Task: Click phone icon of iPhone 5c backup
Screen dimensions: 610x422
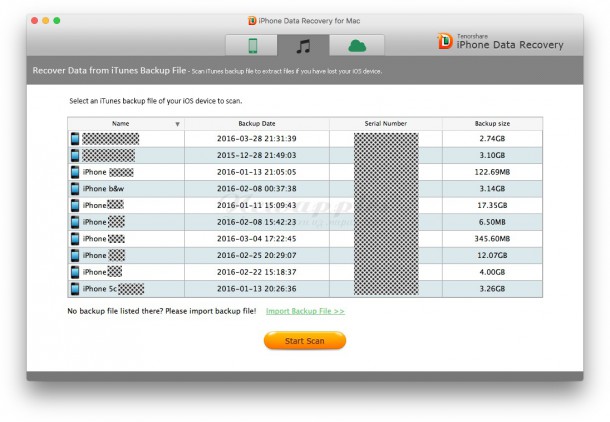Action: (x=75, y=289)
